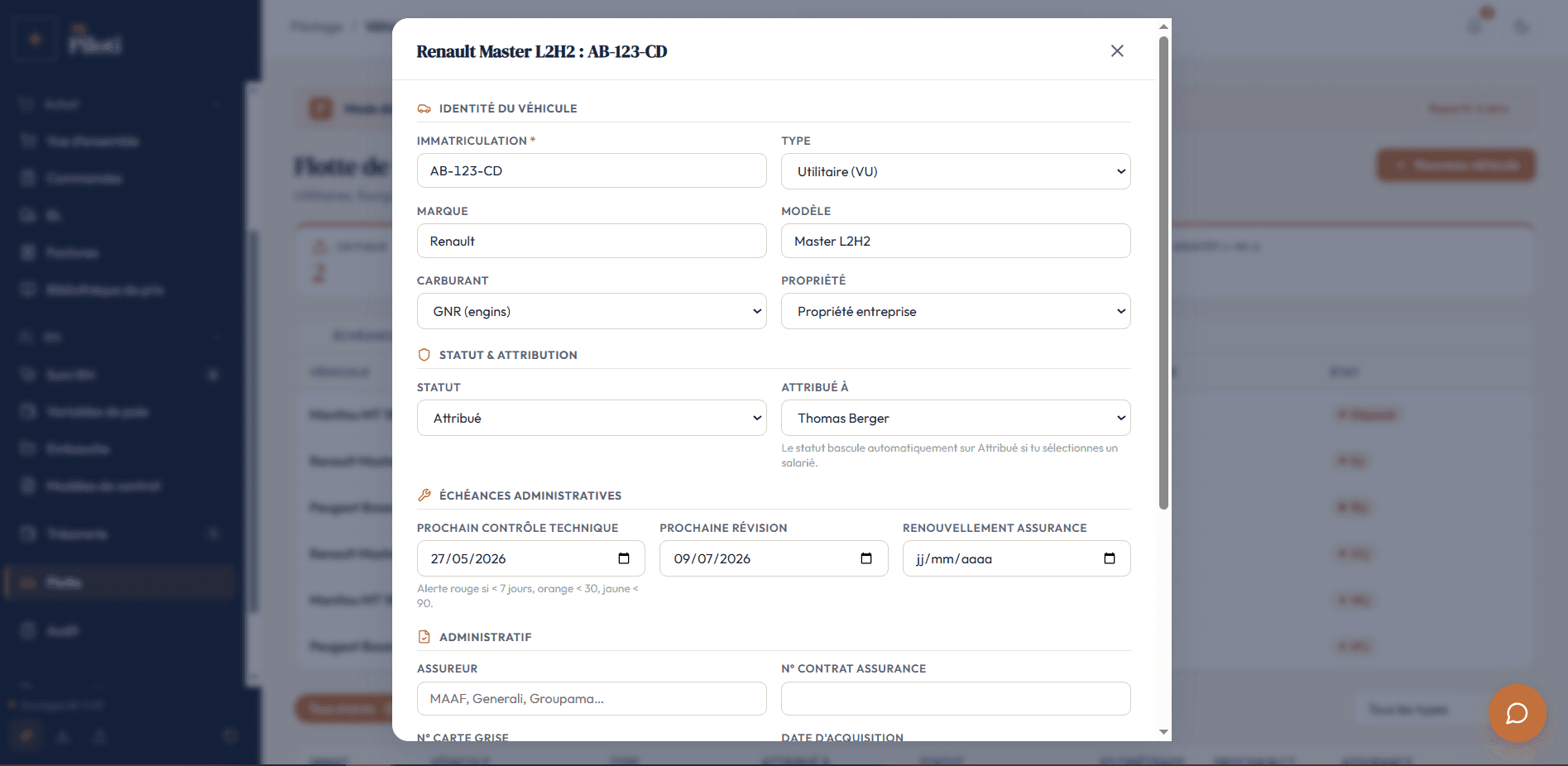Image resolution: width=1568 pixels, height=766 pixels.
Task: Open the Carburant dropdown showing GNR (engins)
Action: [592, 311]
